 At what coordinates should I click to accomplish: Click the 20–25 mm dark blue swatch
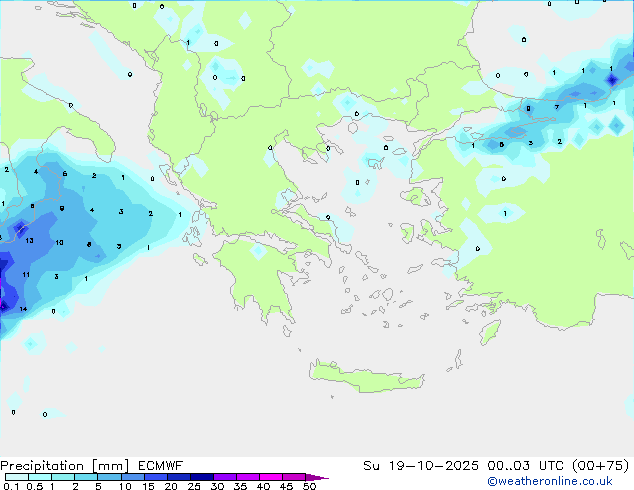point(178,477)
